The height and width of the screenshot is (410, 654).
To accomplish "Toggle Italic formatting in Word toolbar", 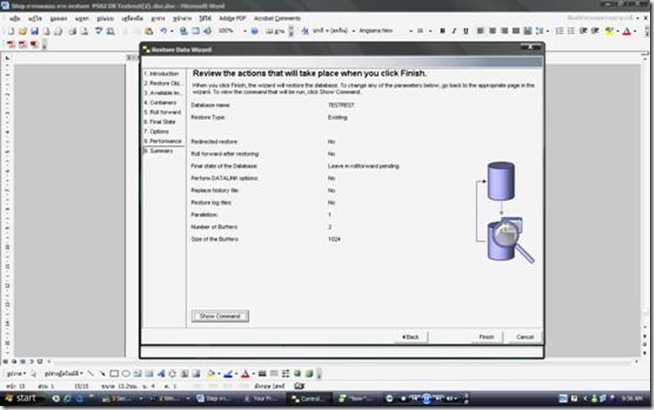I will coord(454,31).
